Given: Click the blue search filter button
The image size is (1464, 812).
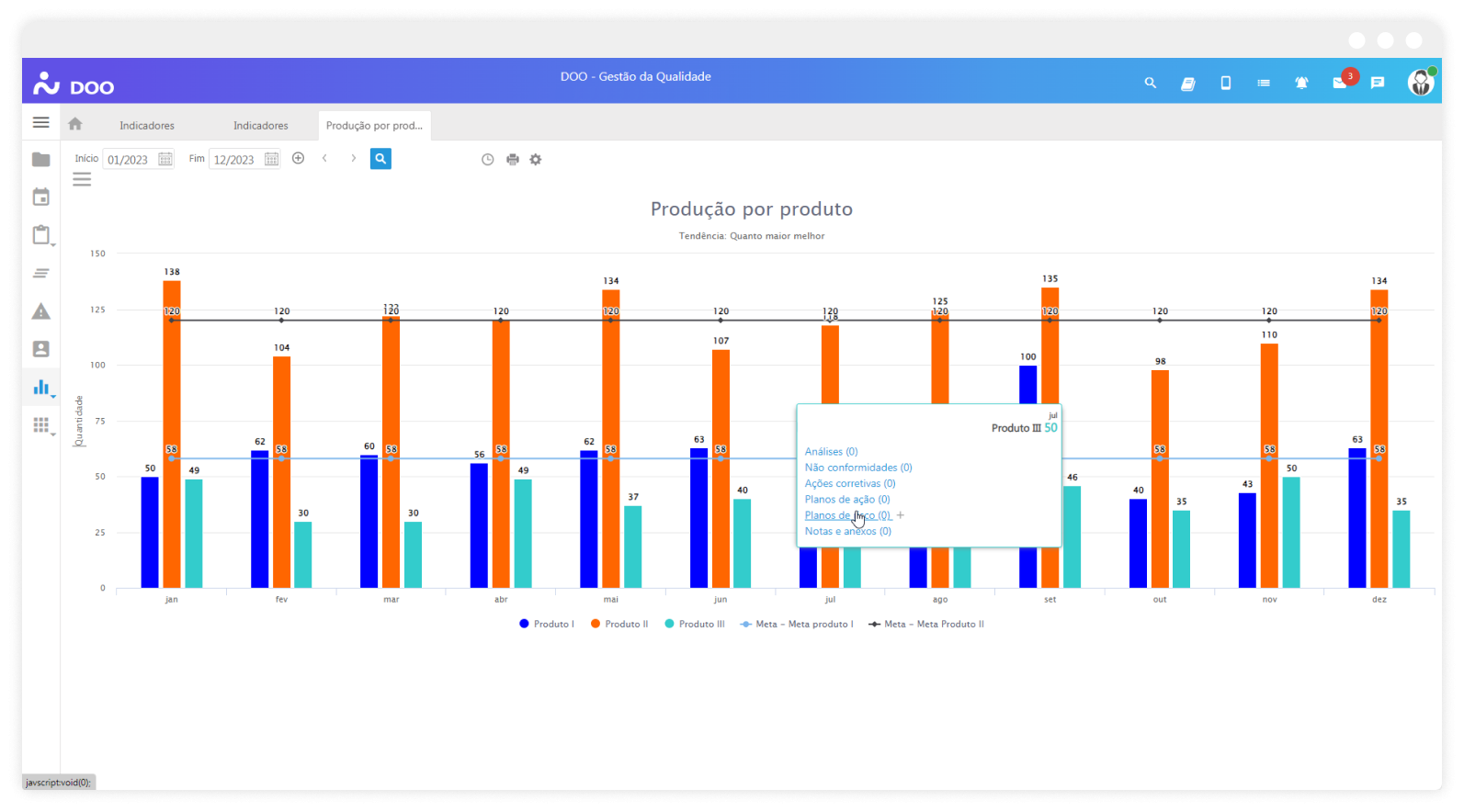Looking at the screenshot, I should coord(380,159).
